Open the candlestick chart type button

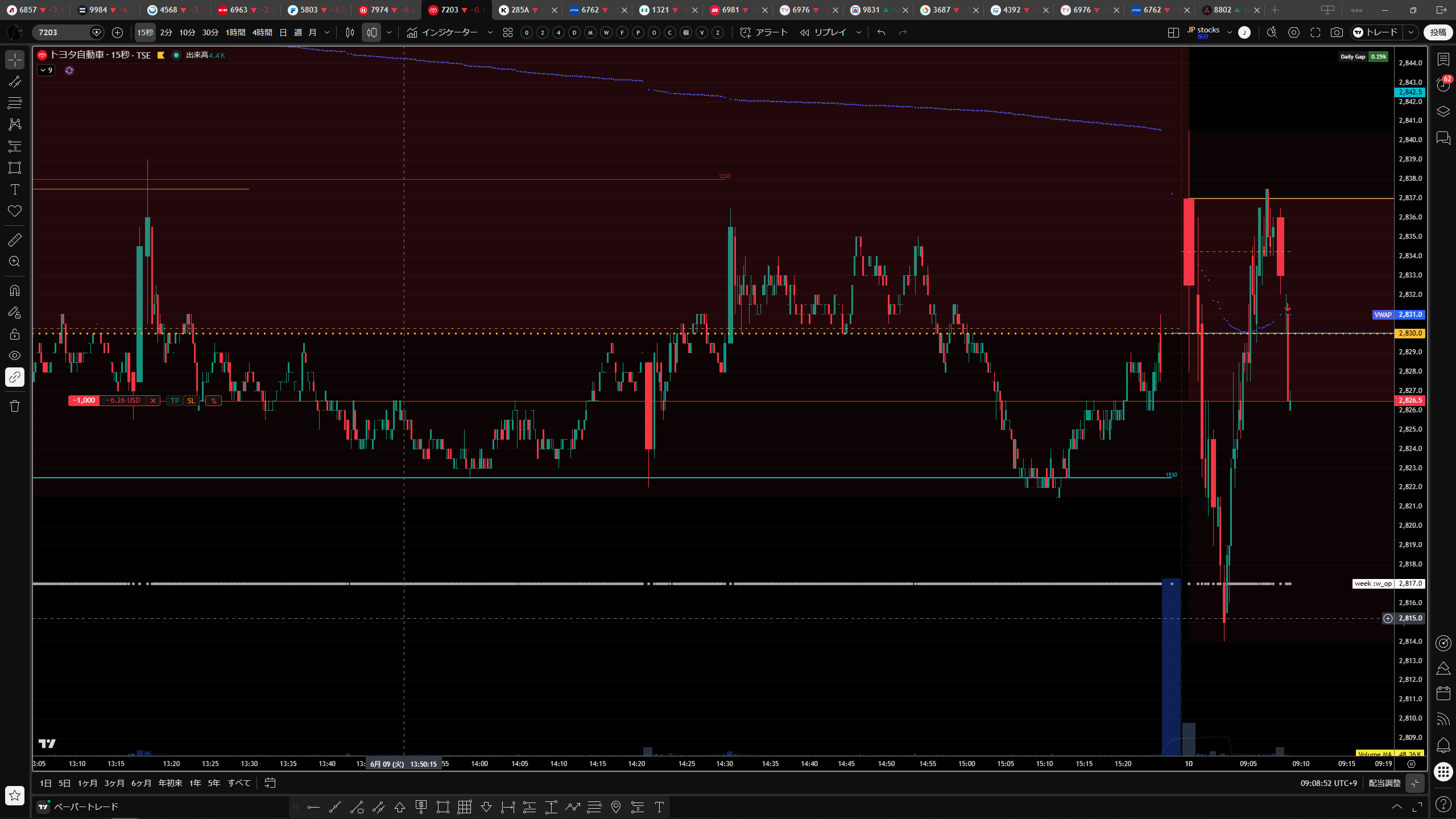[x=371, y=32]
